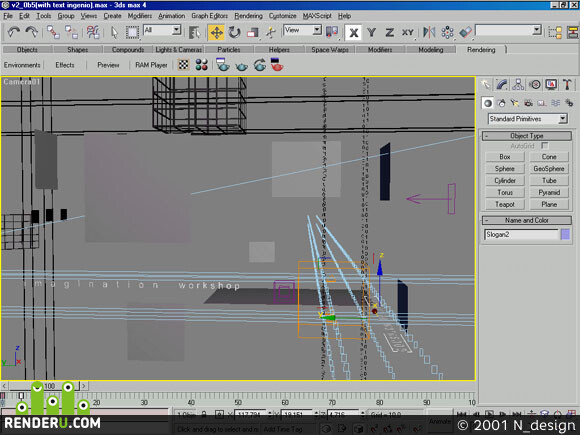Select the Move transform tool
The image size is (580, 435).
[216, 33]
